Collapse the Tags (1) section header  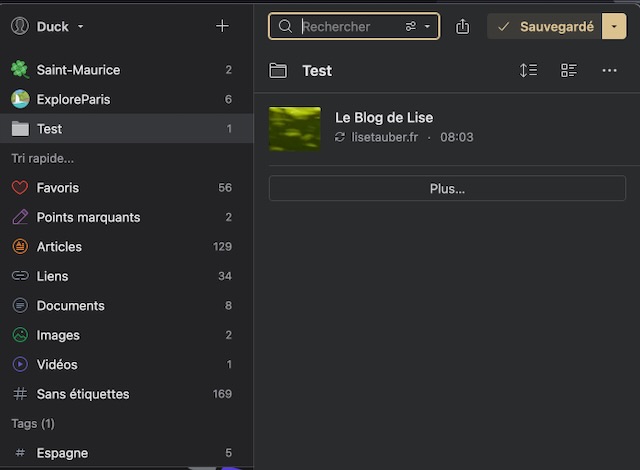coord(33,424)
